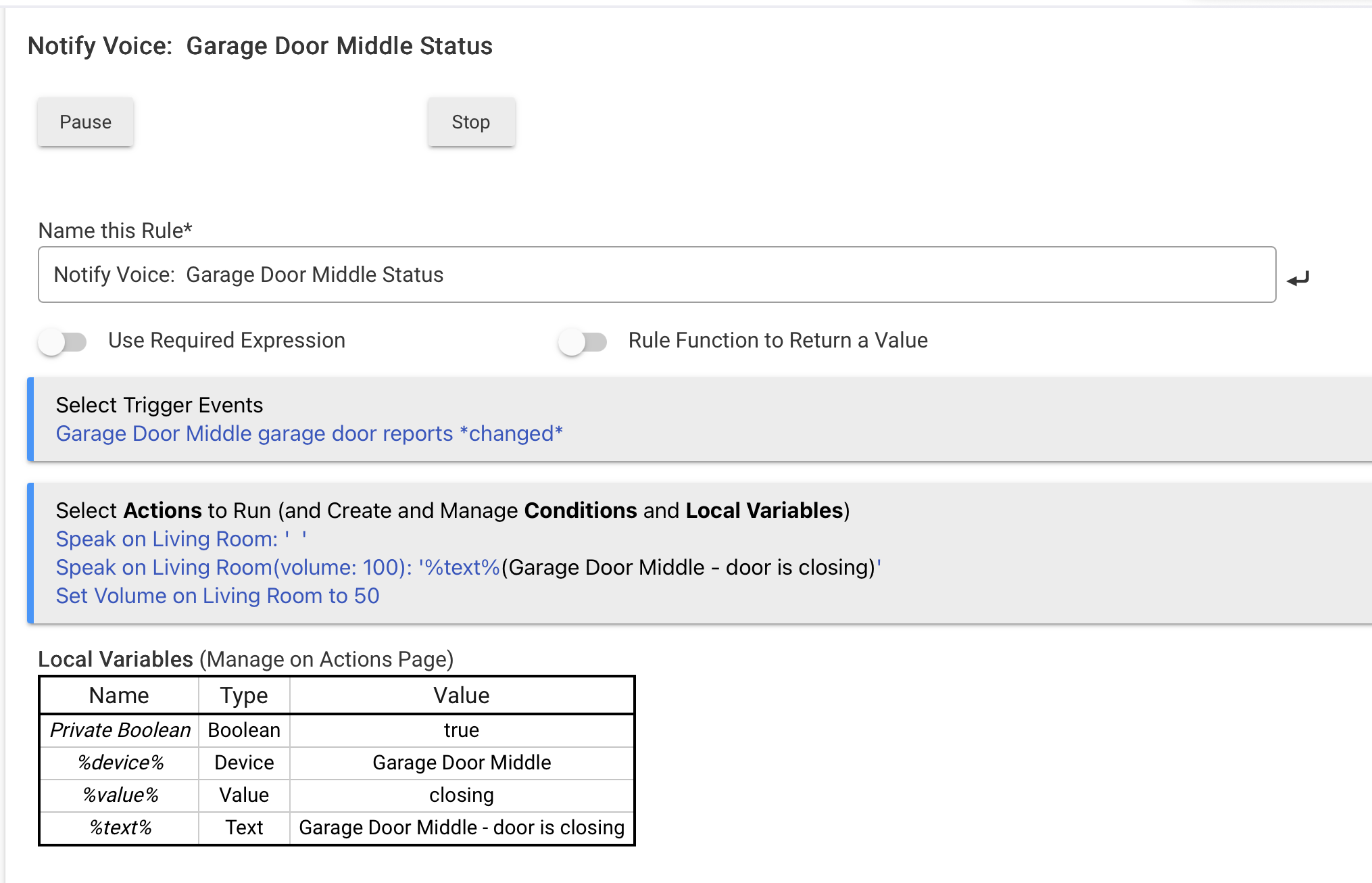Click the 'true' value cell
Viewport: 1372px width, 883px height.
[x=462, y=730]
